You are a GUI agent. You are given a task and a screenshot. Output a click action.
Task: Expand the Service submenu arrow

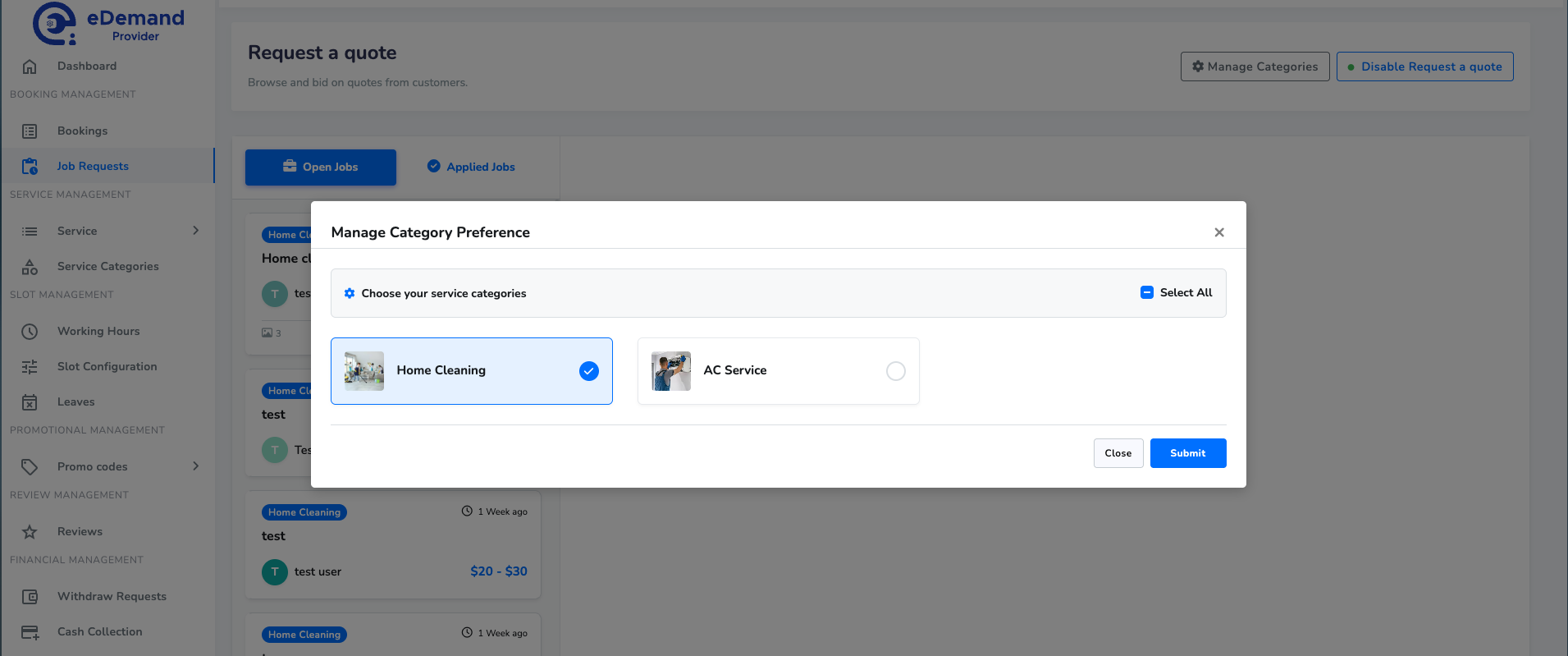[195, 231]
